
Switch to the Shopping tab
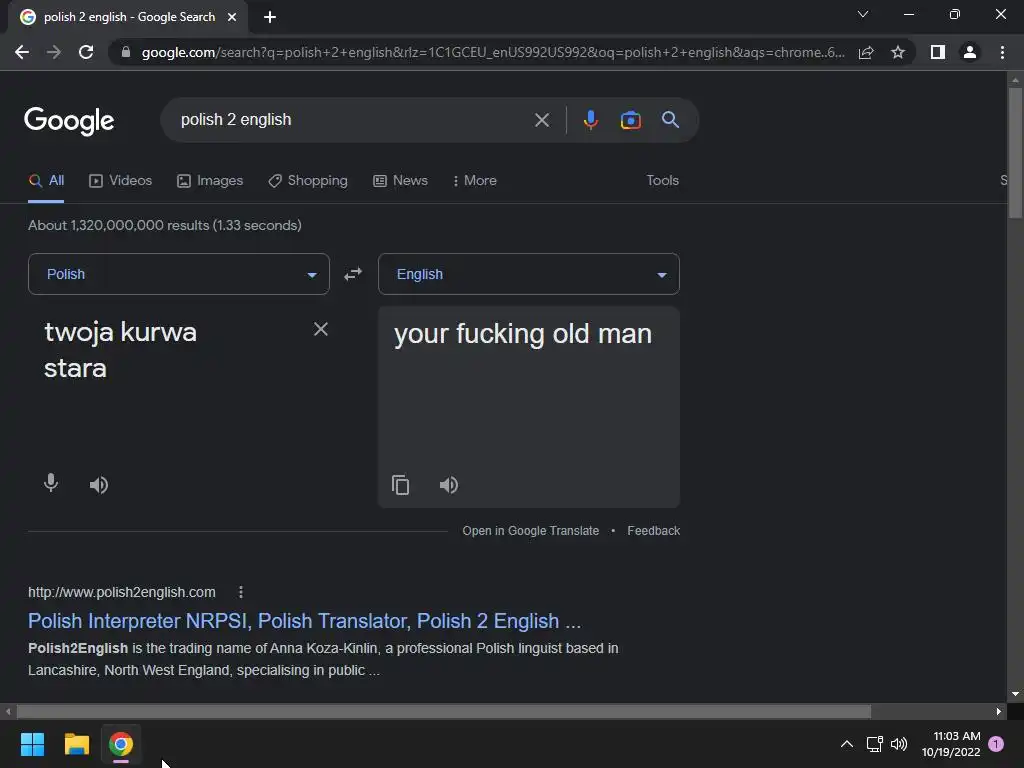coord(308,181)
